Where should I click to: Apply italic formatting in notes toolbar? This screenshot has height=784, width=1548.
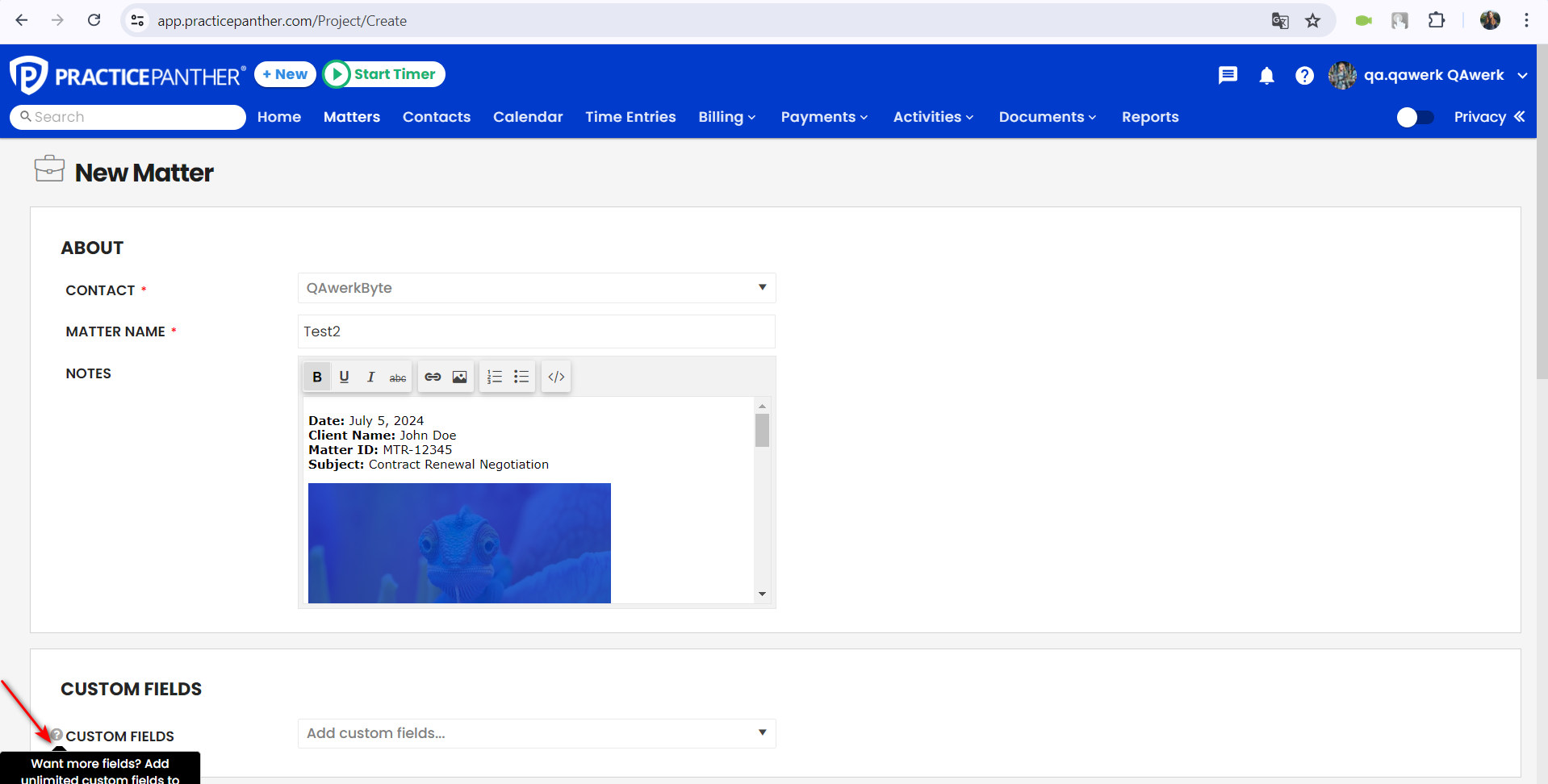pos(370,377)
